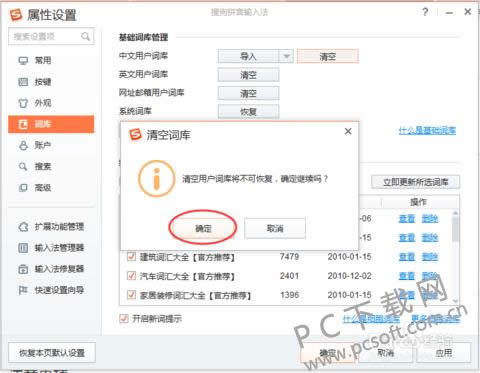Toggle the 开启新词提示 checkbox
Viewport: 480px width, 373px height.
(124, 319)
